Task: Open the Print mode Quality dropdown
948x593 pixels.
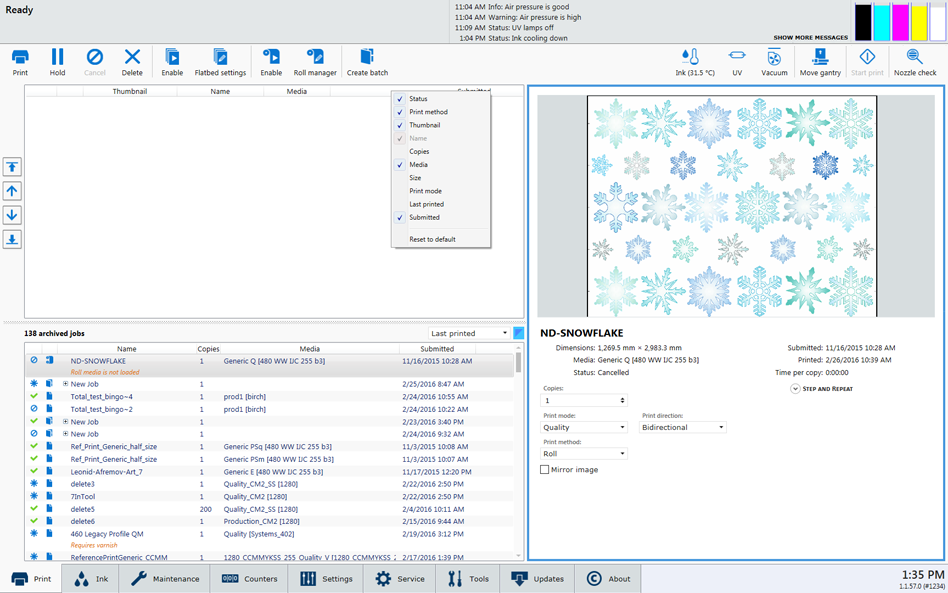Action: point(584,427)
